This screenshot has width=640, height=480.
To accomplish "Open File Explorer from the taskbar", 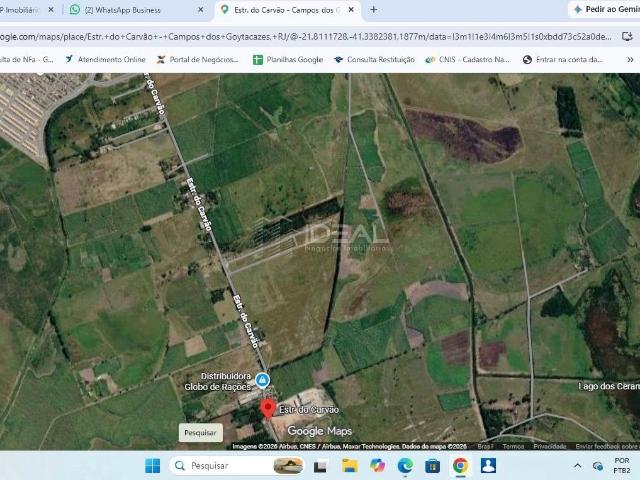I will click(349, 466).
